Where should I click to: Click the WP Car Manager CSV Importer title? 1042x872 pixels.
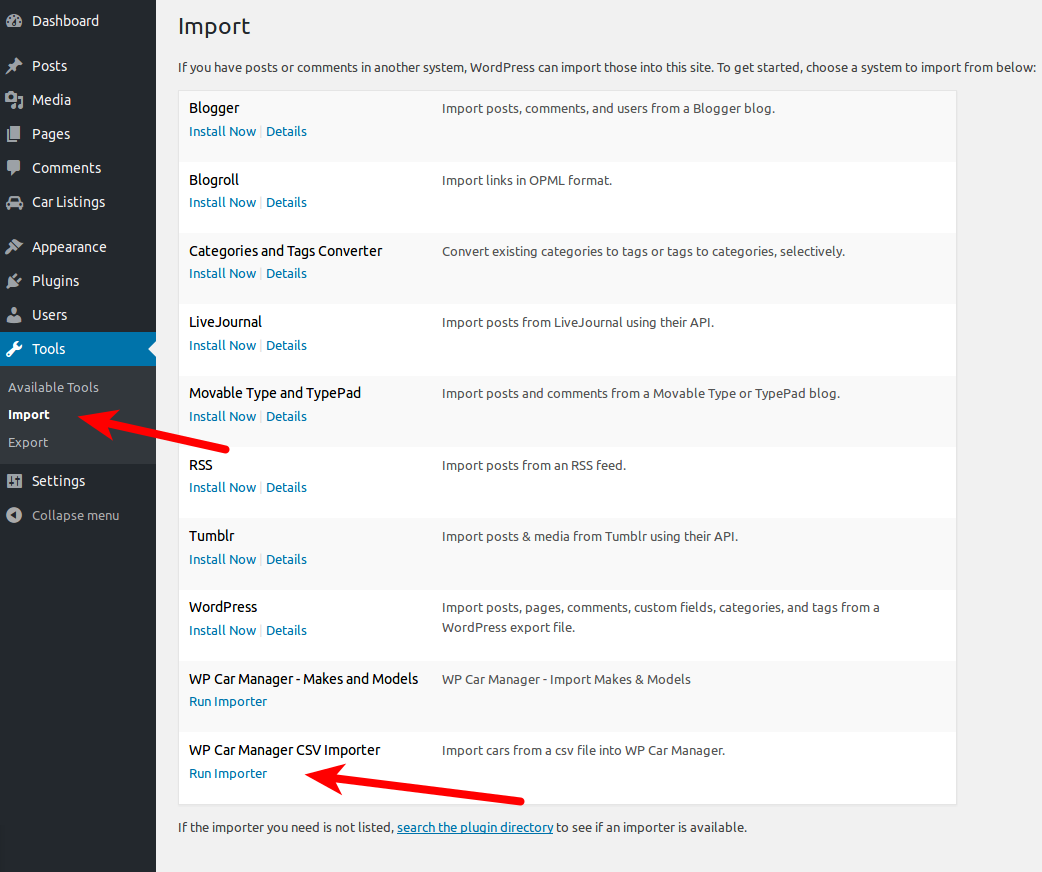click(x=284, y=750)
